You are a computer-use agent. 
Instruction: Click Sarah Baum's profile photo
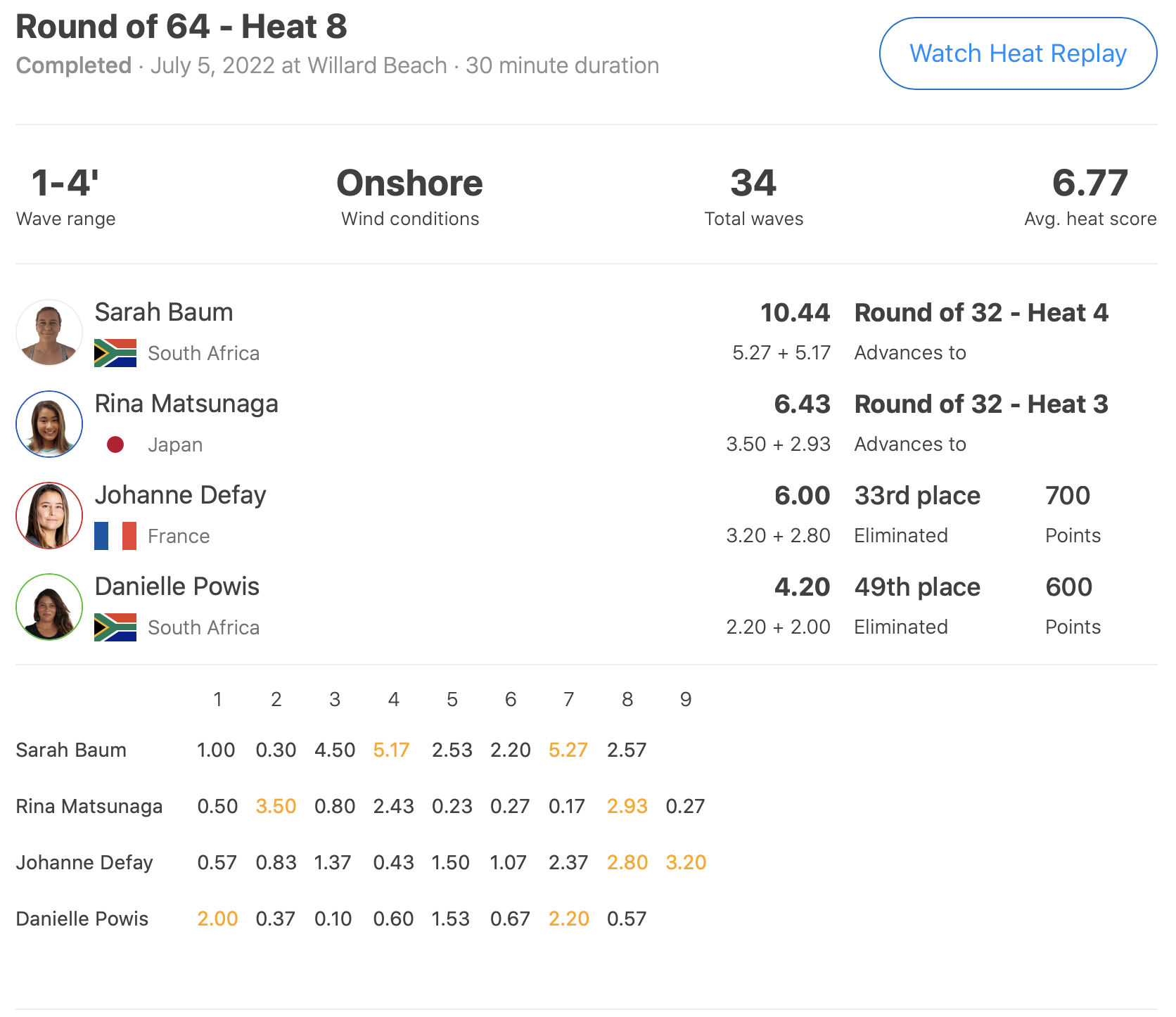click(49, 333)
